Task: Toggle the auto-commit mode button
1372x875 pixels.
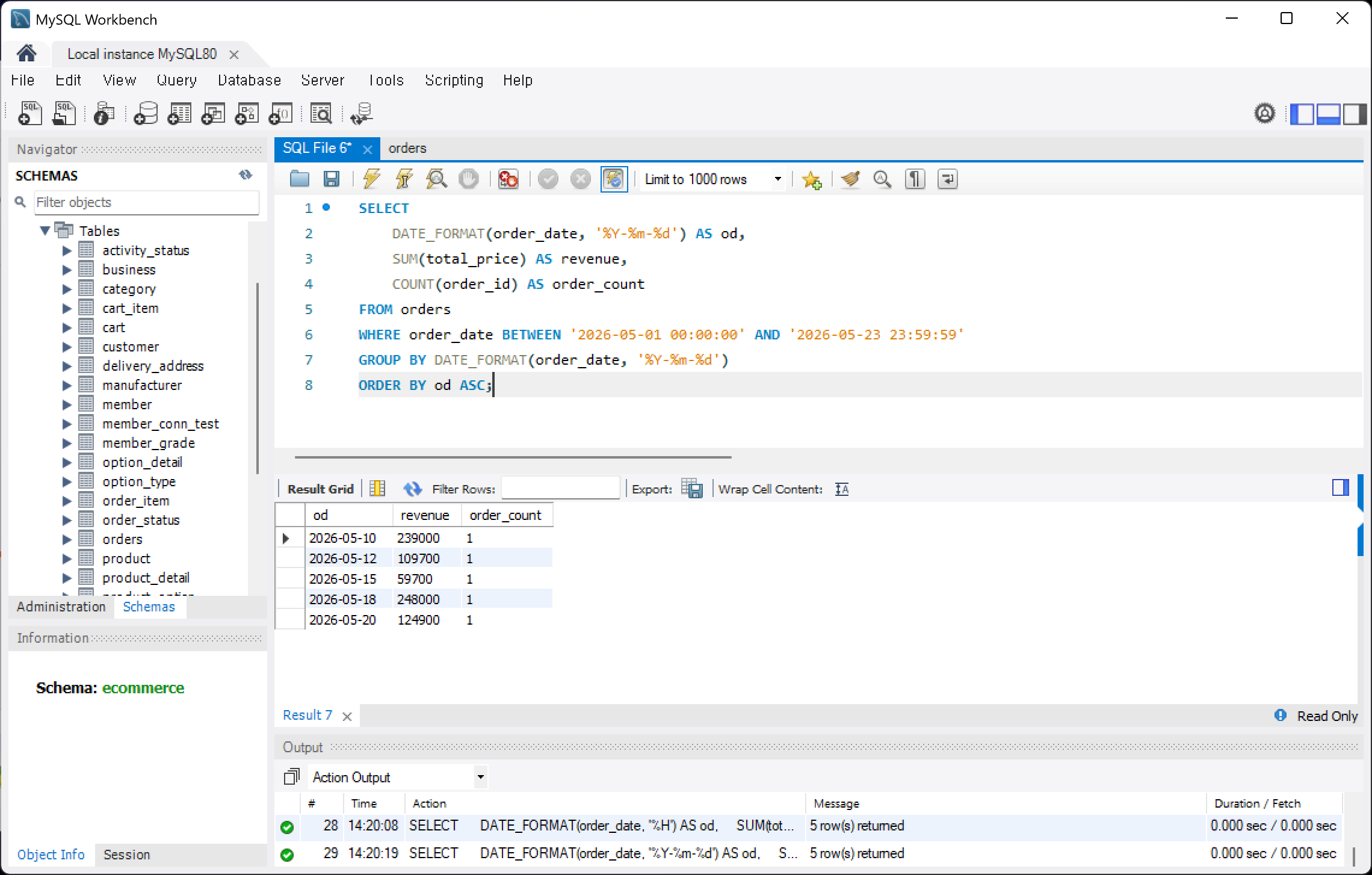Action: [x=614, y=179]
